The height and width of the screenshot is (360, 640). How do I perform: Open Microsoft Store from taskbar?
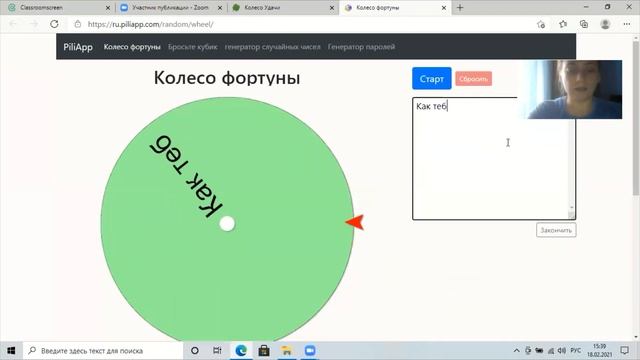(x=264, y=351)
